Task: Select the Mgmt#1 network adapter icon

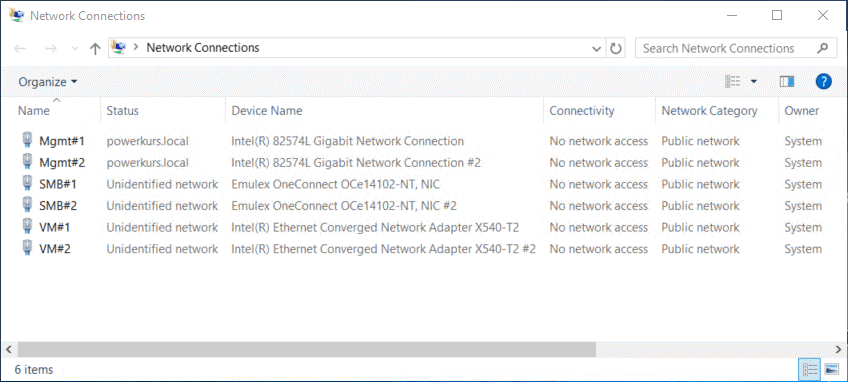Action: click(26, 140)
